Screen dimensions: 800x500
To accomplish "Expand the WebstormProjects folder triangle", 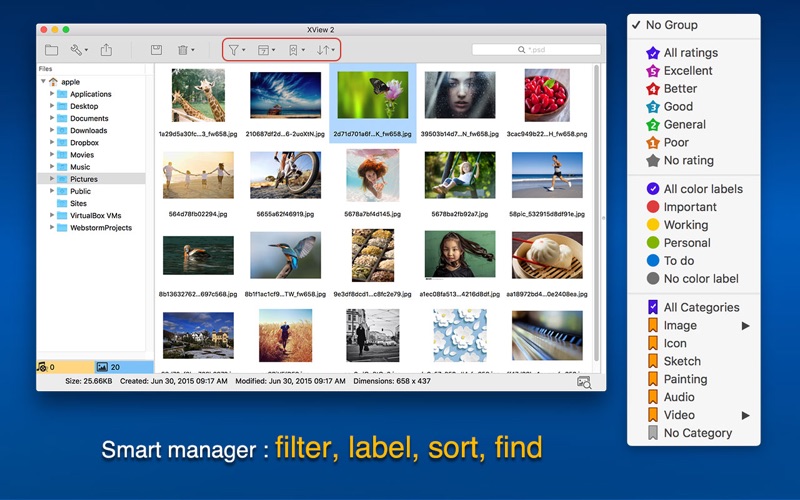I will pyautogui.click(x=52, y=228).
